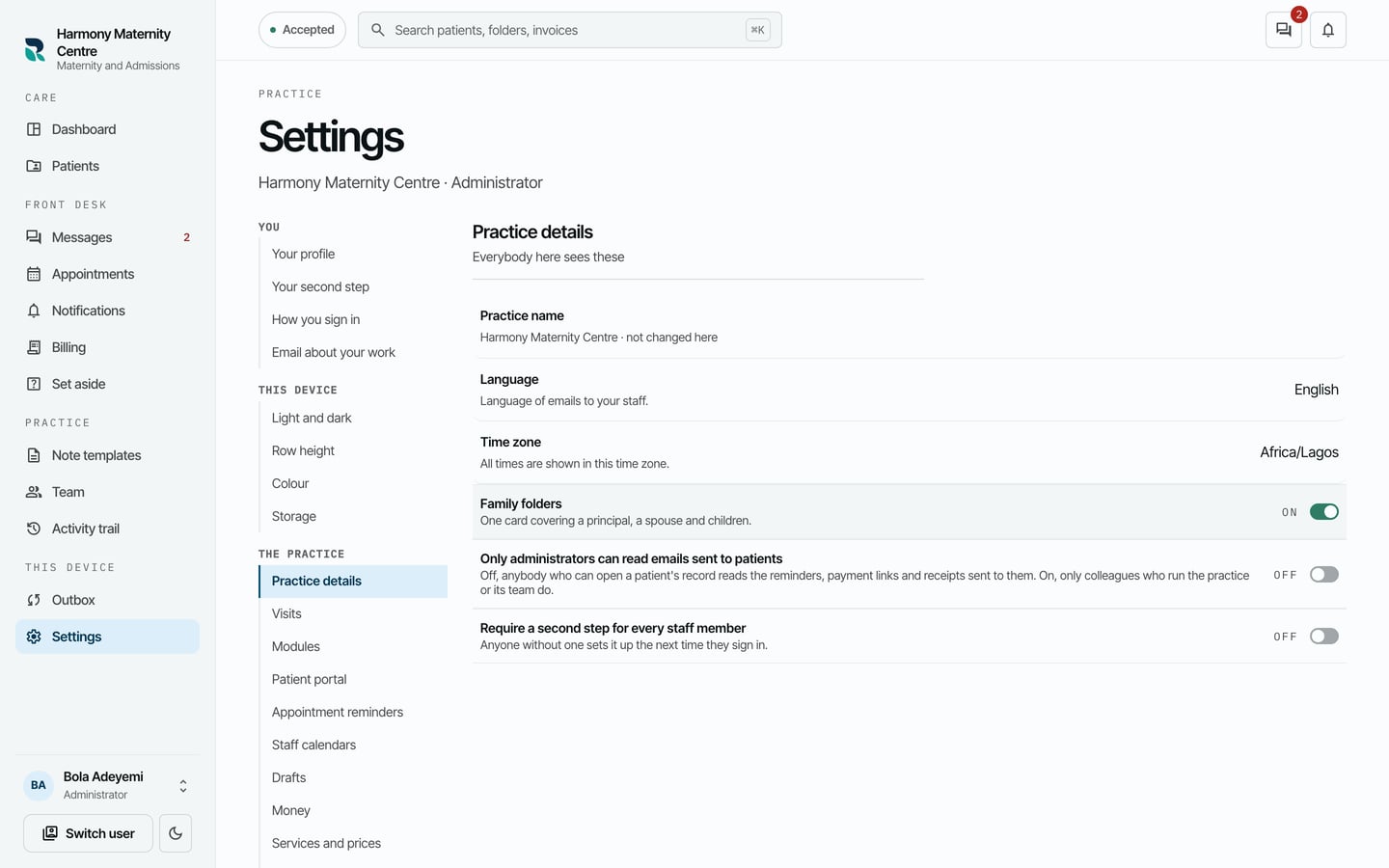Open the Outbox sync icon

[x=34, y=600]
